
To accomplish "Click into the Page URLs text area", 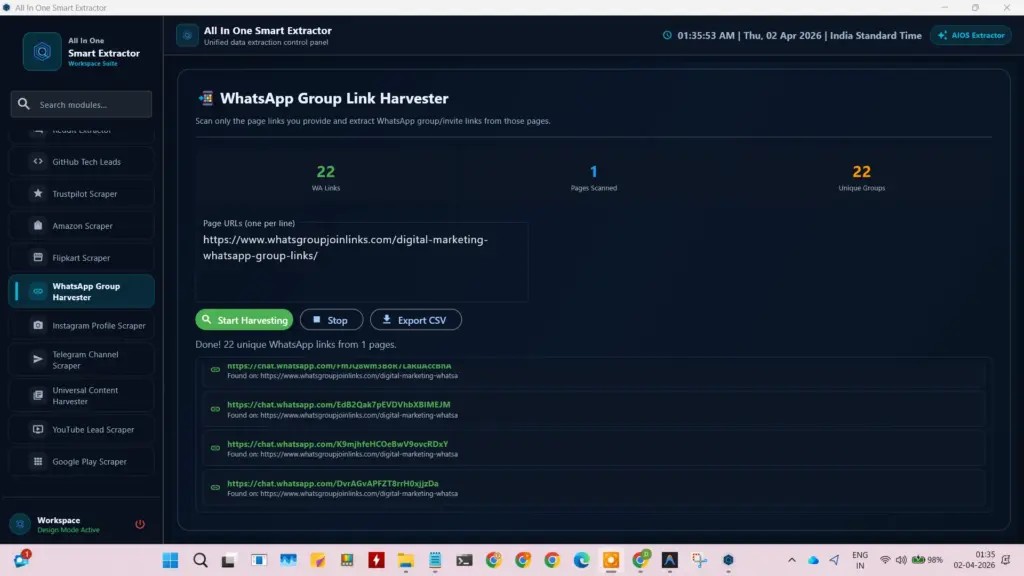I will 362,263.
